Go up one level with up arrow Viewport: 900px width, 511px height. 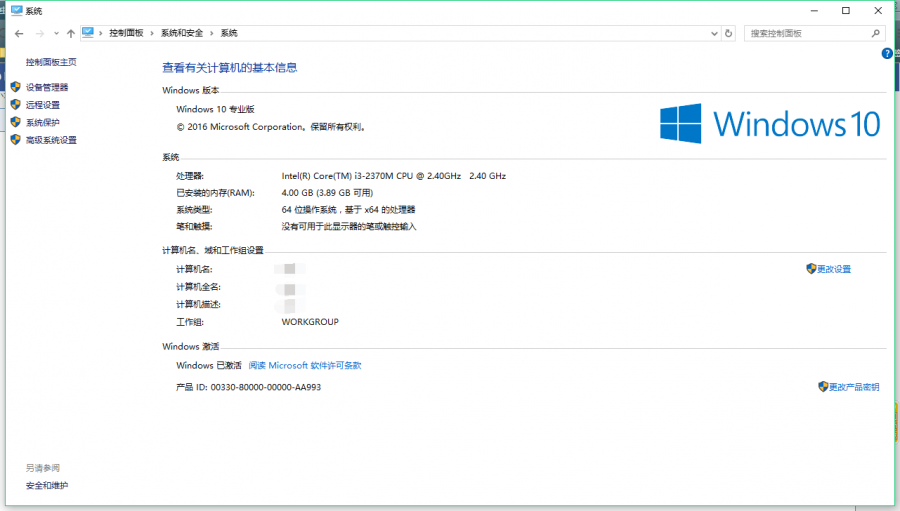[71, 33]
